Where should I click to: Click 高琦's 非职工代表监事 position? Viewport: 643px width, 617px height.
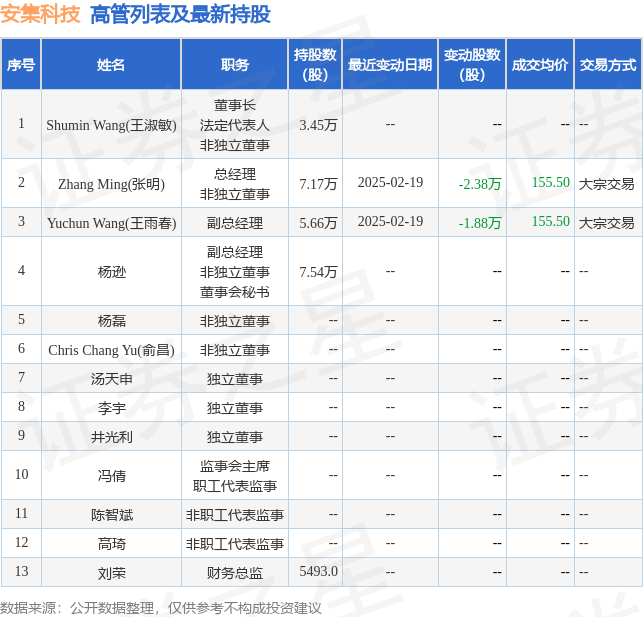[235, 544]
